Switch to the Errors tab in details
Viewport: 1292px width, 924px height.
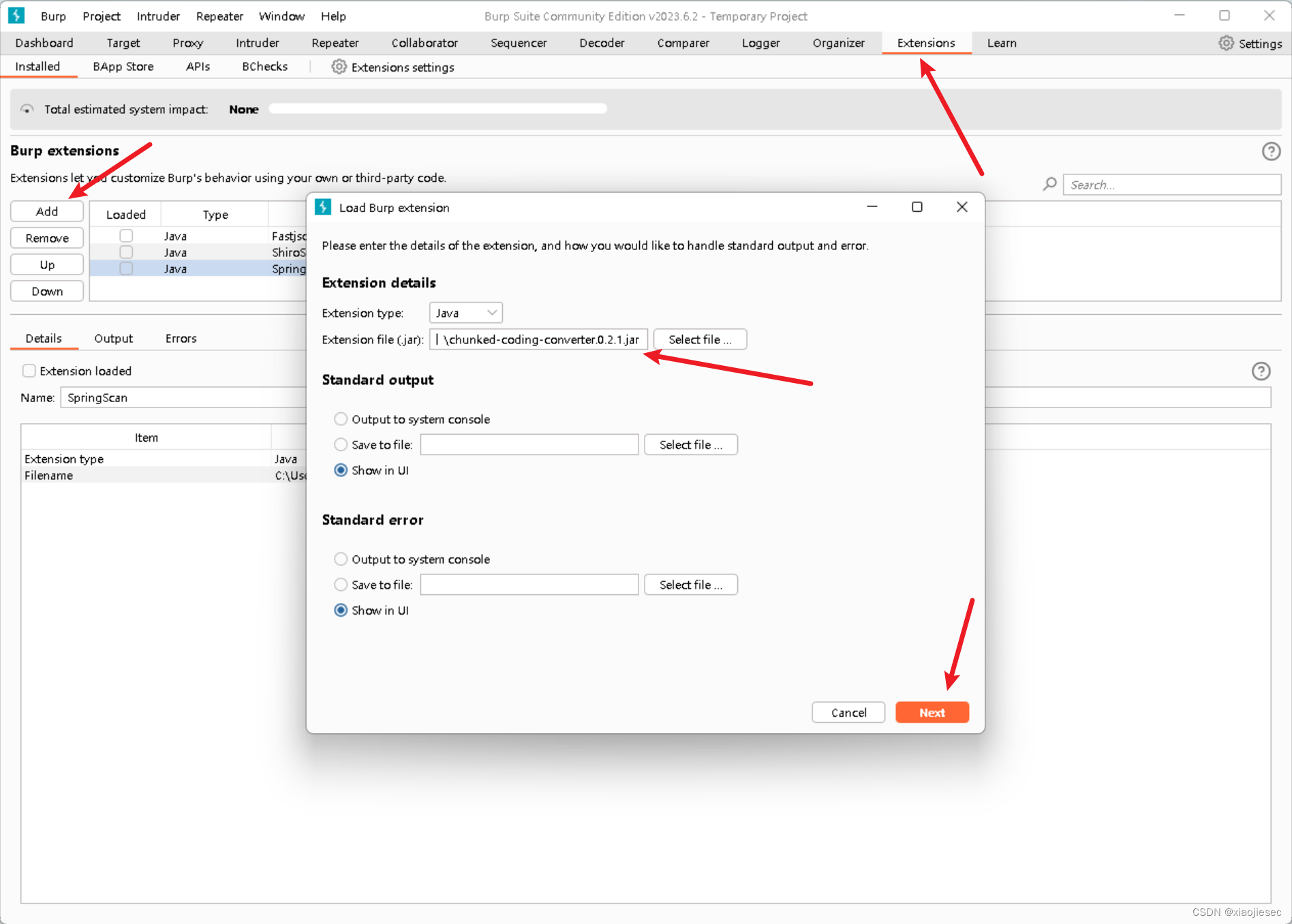click(181, 339)
